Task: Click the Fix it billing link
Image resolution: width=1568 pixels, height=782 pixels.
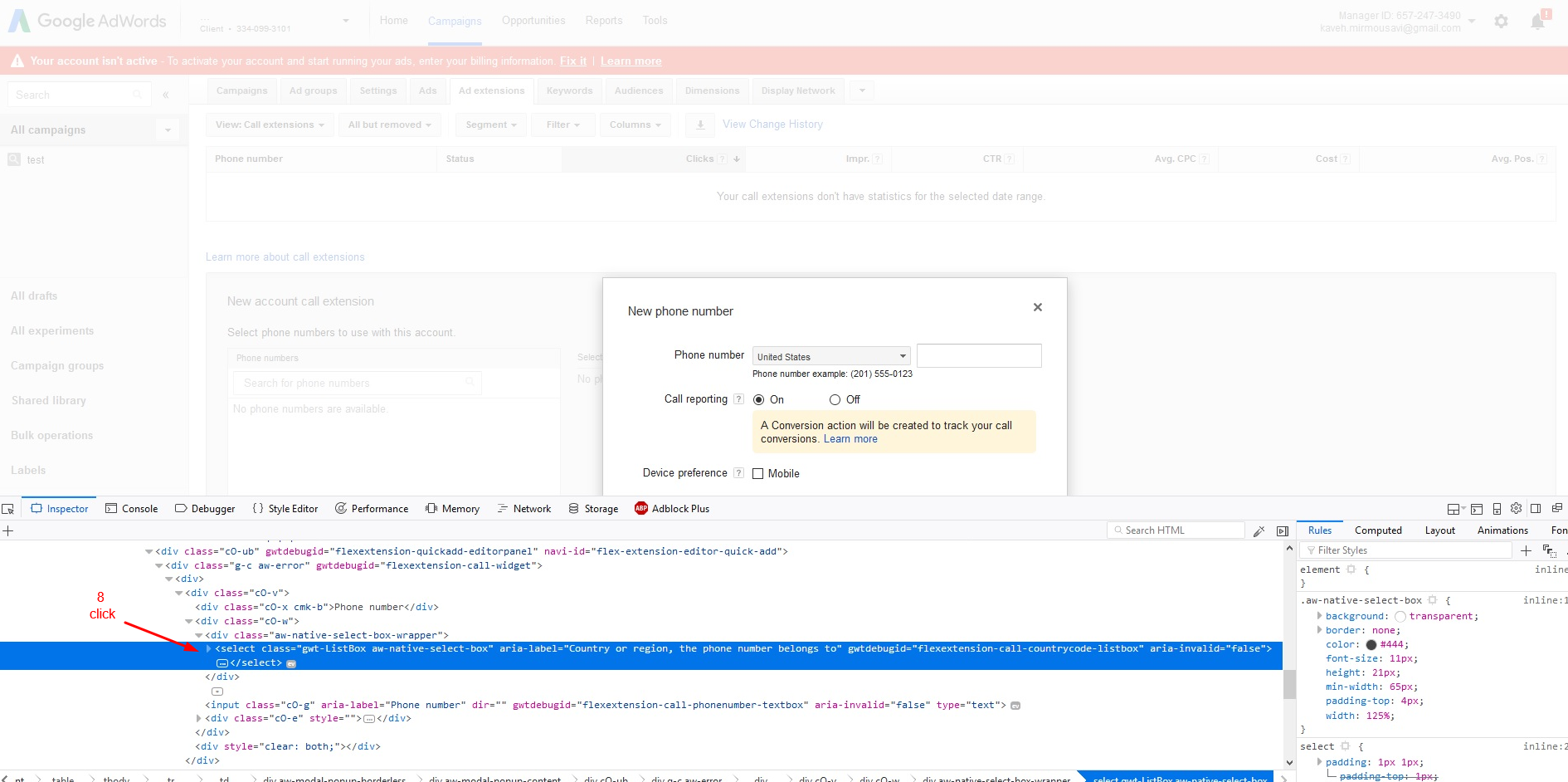Action: point(573,61)
